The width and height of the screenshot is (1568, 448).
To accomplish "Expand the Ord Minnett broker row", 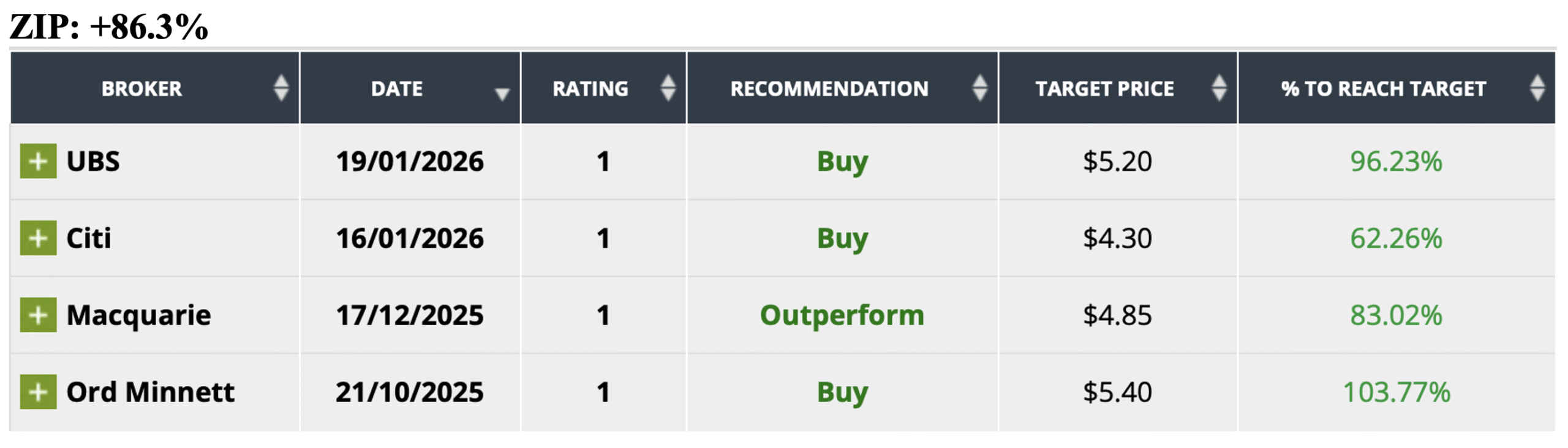I will tap(38, 392).
